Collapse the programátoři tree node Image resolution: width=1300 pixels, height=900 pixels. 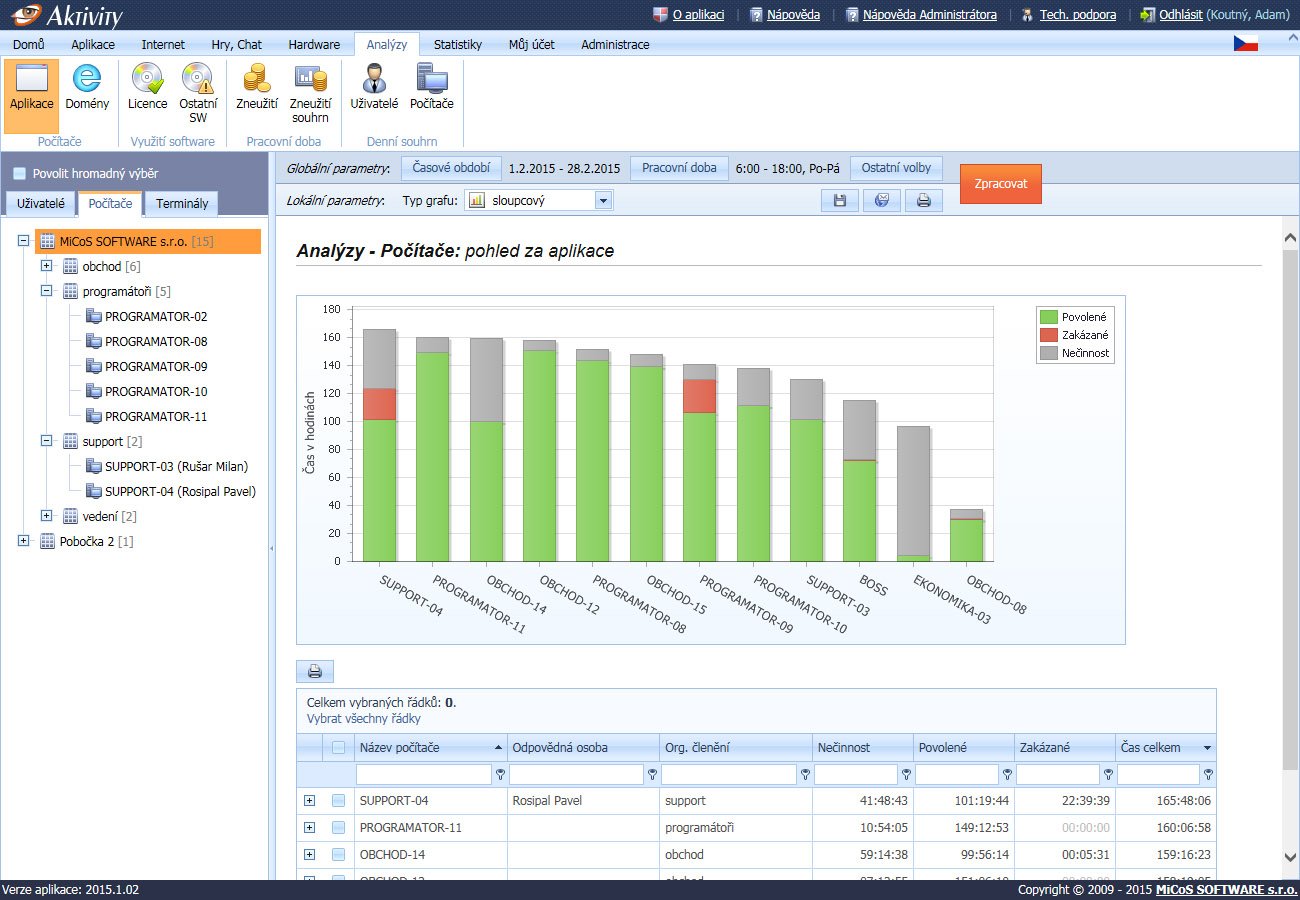click(46, 291)
